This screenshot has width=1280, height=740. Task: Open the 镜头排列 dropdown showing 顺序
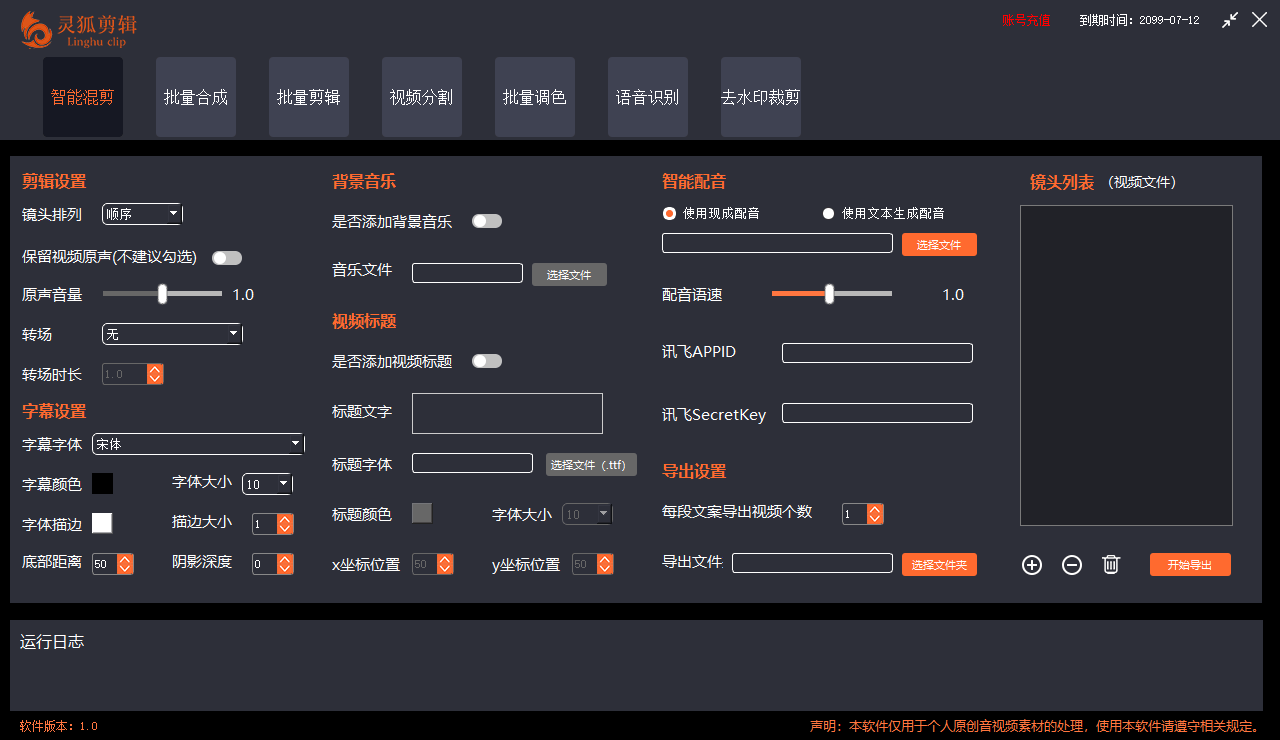[141, 214]
